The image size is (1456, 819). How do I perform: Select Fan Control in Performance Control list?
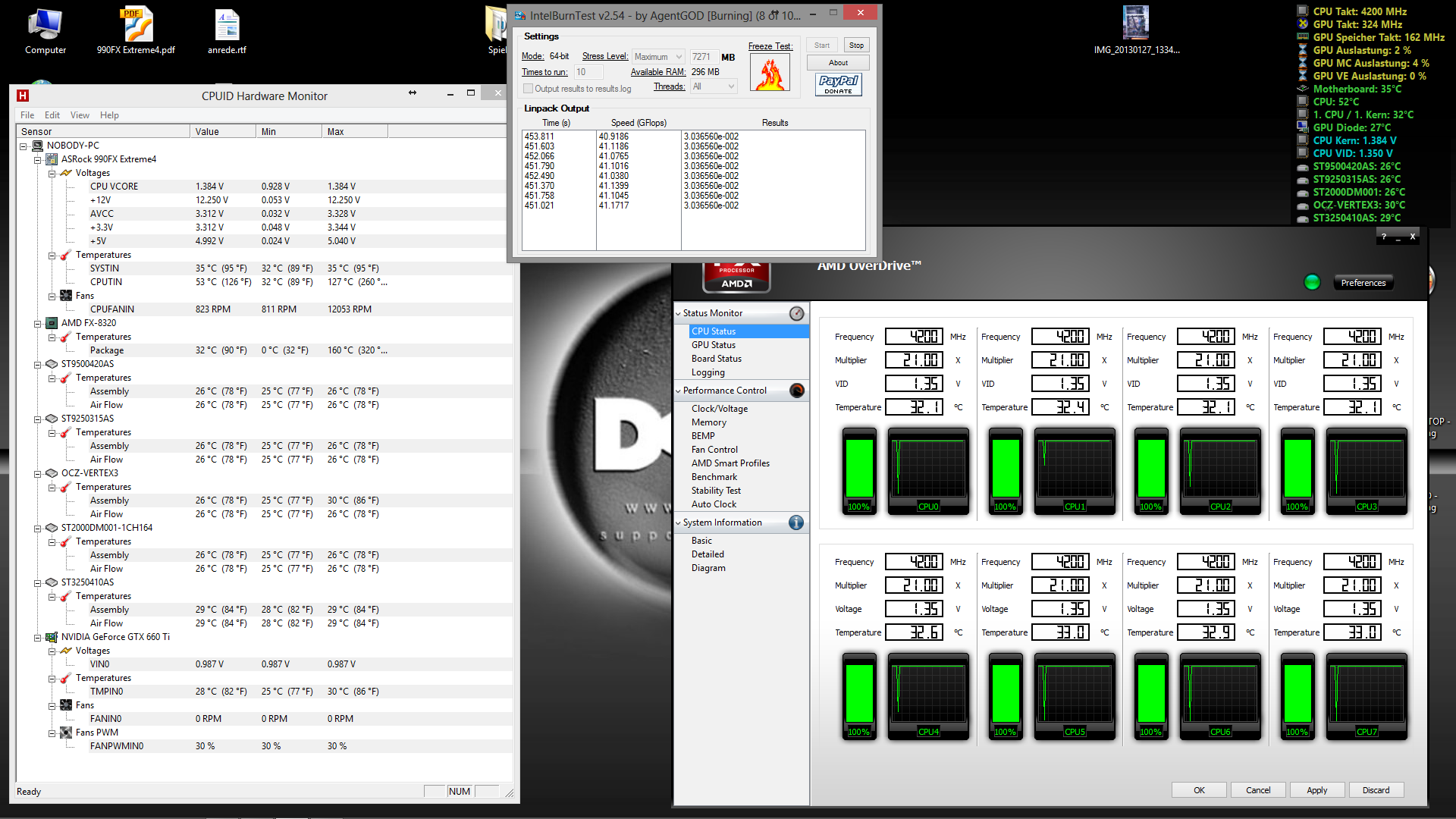click(714, 450)
